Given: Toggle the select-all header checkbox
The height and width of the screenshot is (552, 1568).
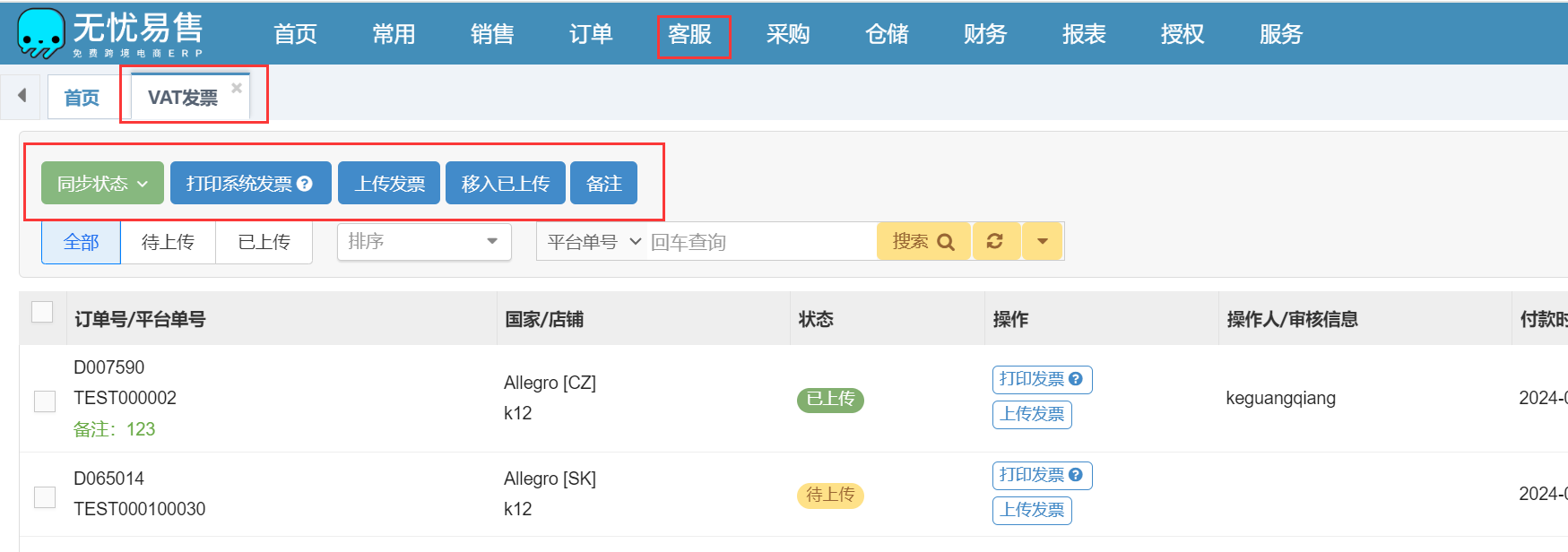Looking at the screenshot, I should pos(42,312).
